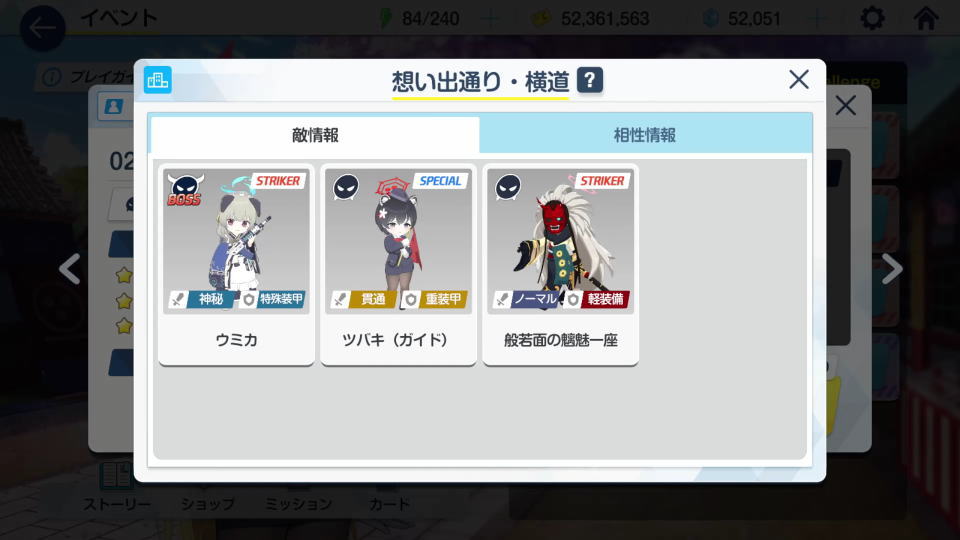The image size is (960, 540).
Task: Go to previous stage with left arrow
Action: [x=69, y=269]
